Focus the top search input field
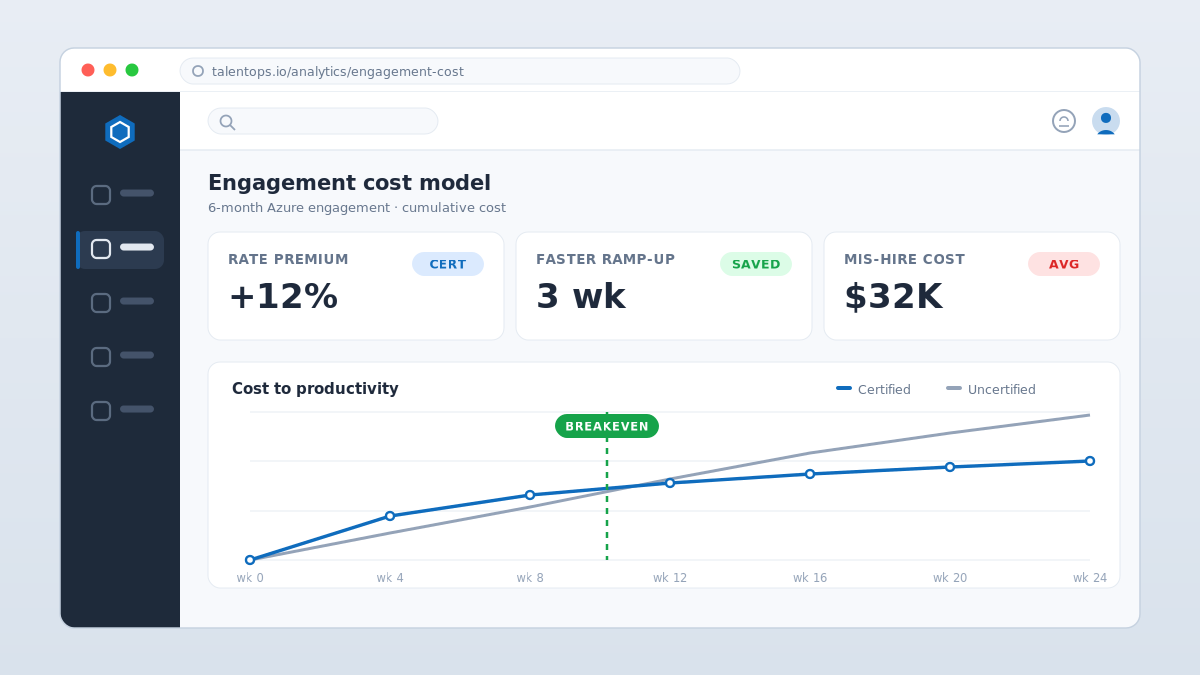This screenshot has width=1200, height=675. click(323, 121)
